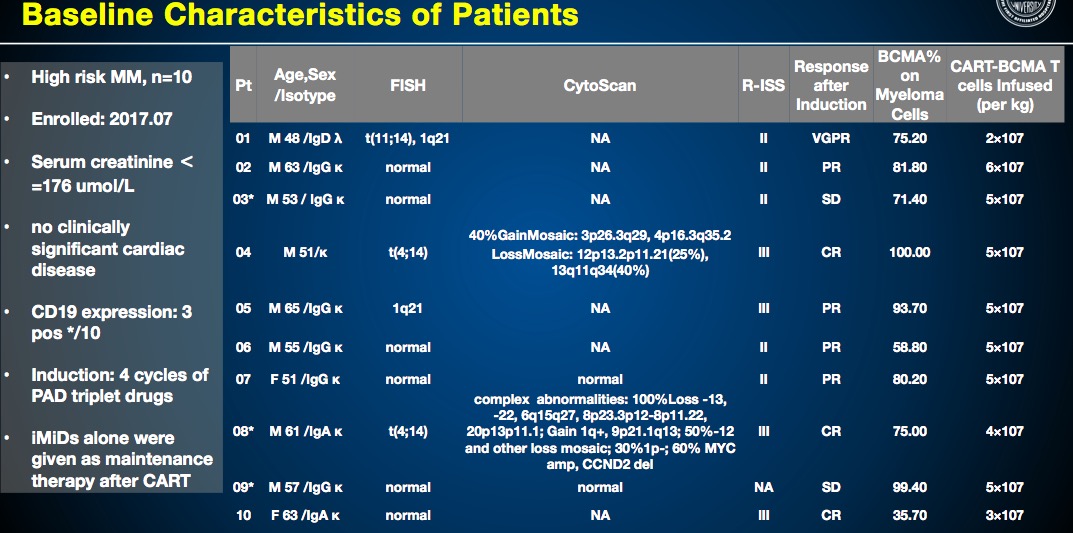
Task: Click the 'Response after Induction' header
Action: [x=831, y=86]
